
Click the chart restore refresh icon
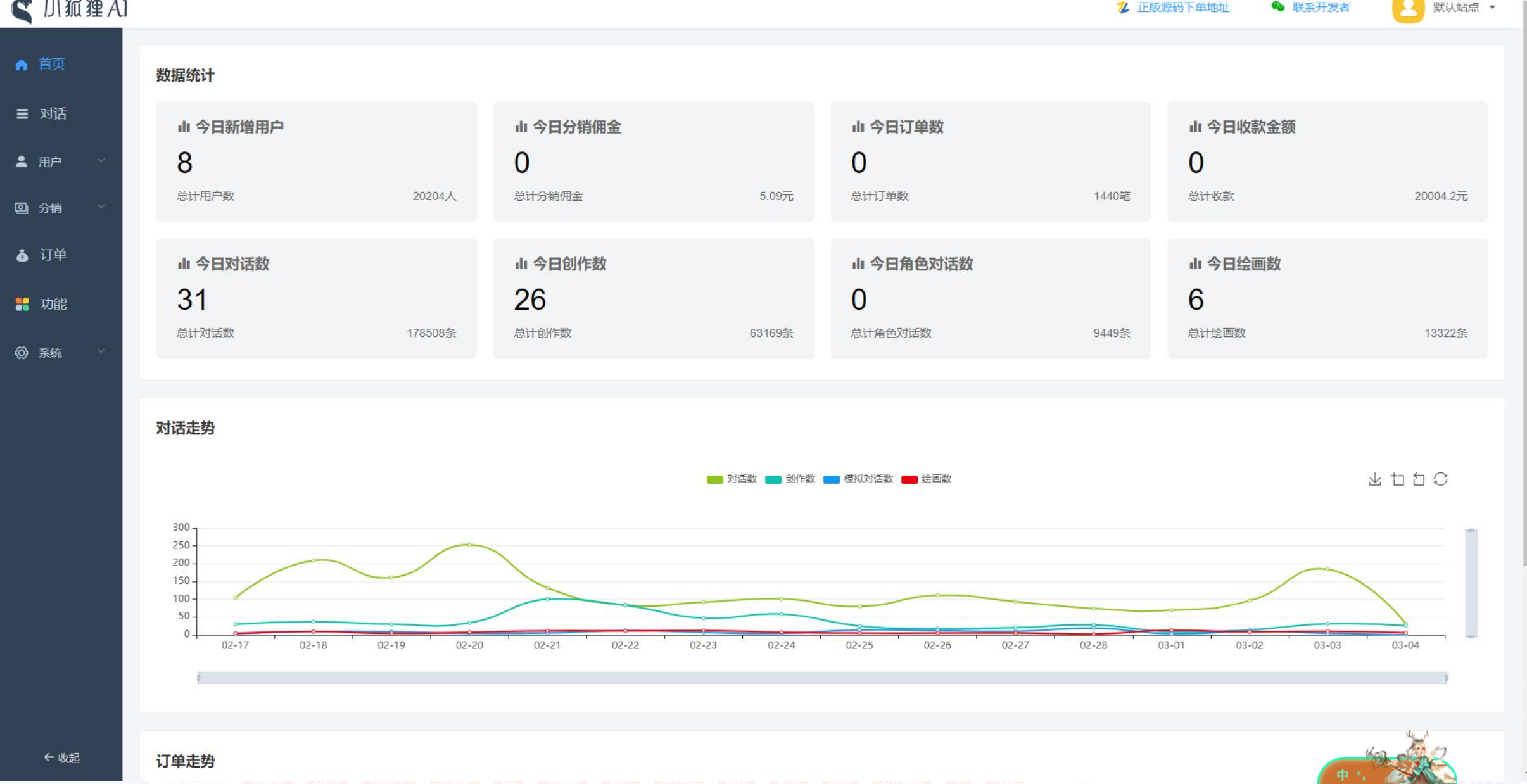tap(1441, 479)
